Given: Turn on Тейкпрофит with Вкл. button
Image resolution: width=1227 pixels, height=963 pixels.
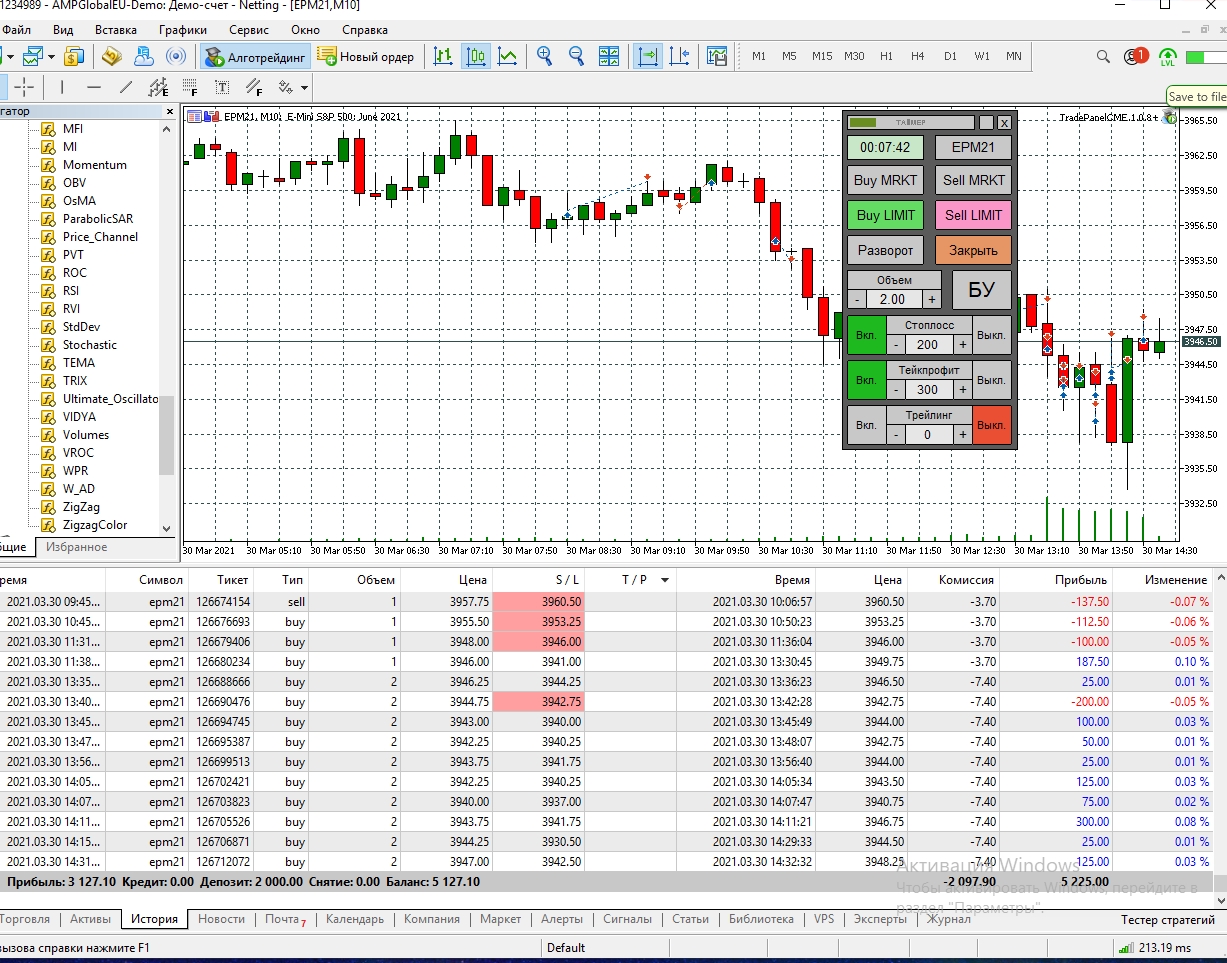Looking at the screenshot, I should click(x=866, y=380).
